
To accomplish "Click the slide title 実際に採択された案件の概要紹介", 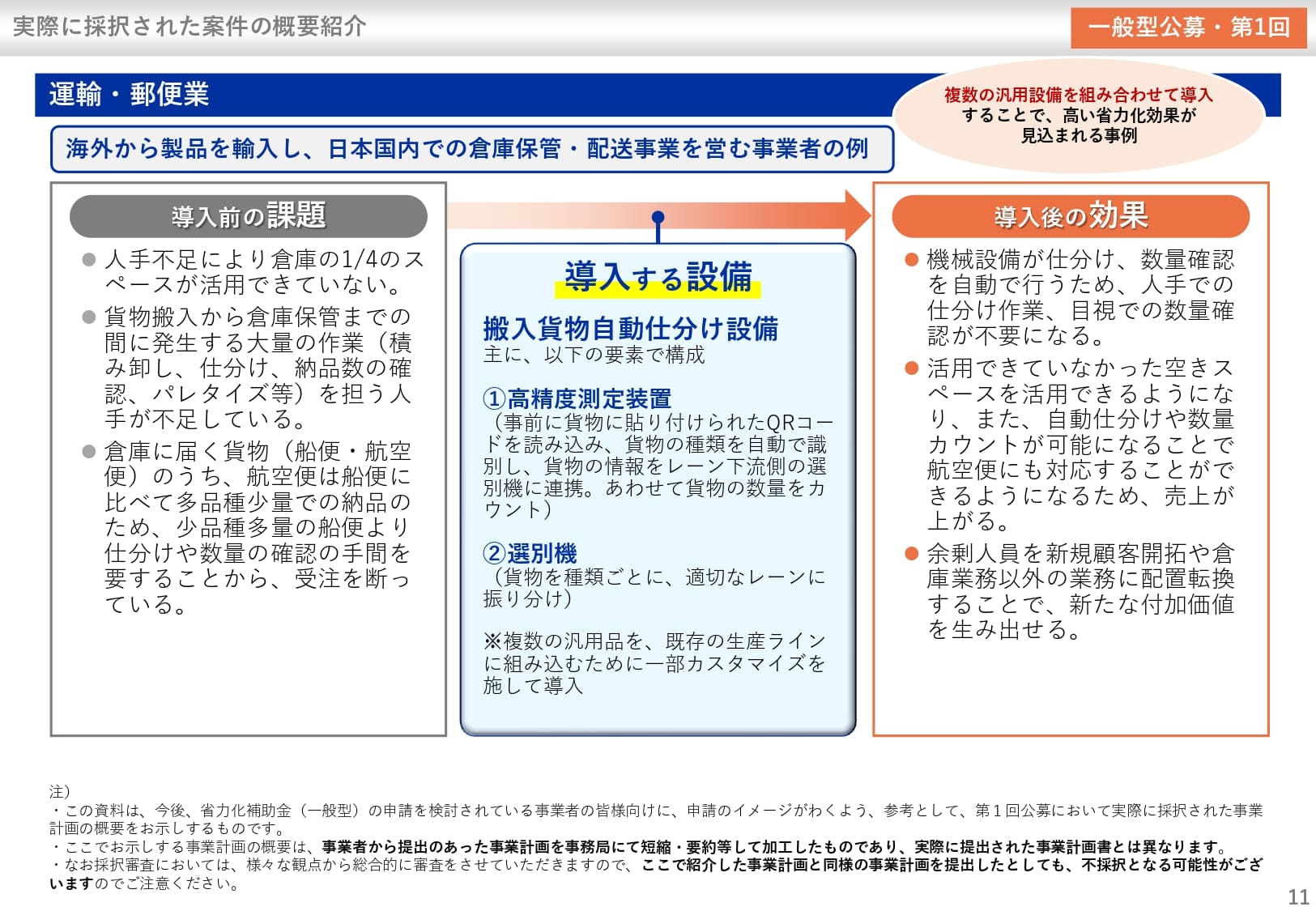I will tap(190, 27).
